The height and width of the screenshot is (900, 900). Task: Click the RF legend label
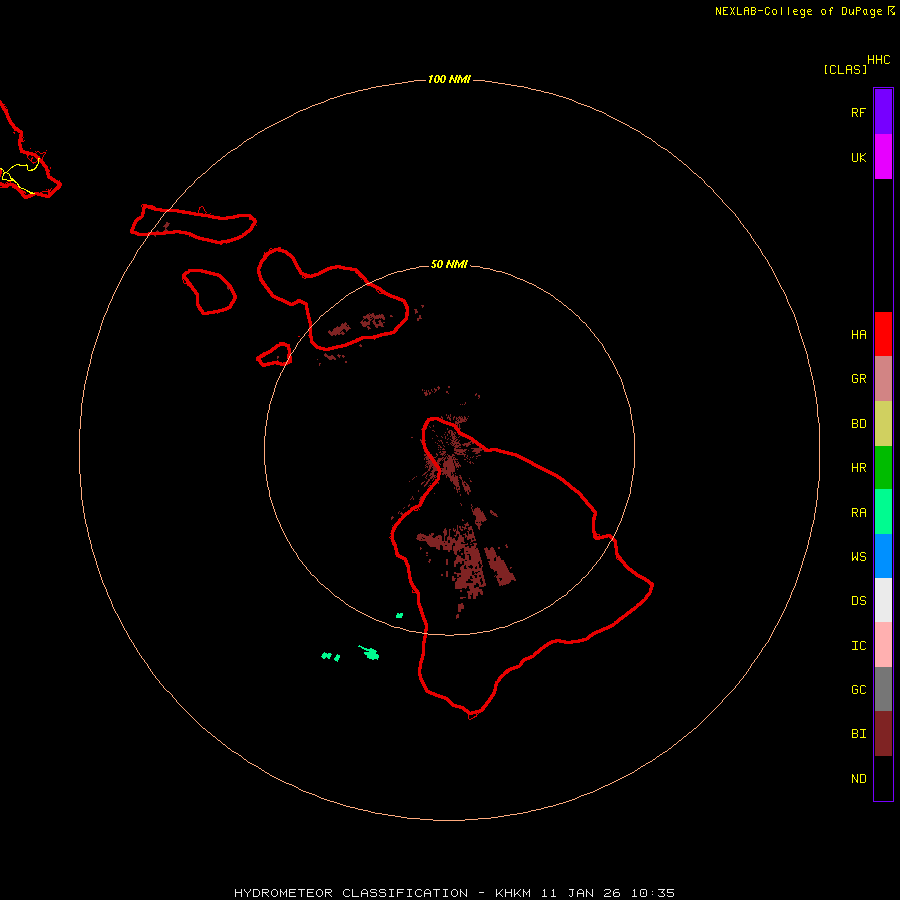tap(859, 113)
